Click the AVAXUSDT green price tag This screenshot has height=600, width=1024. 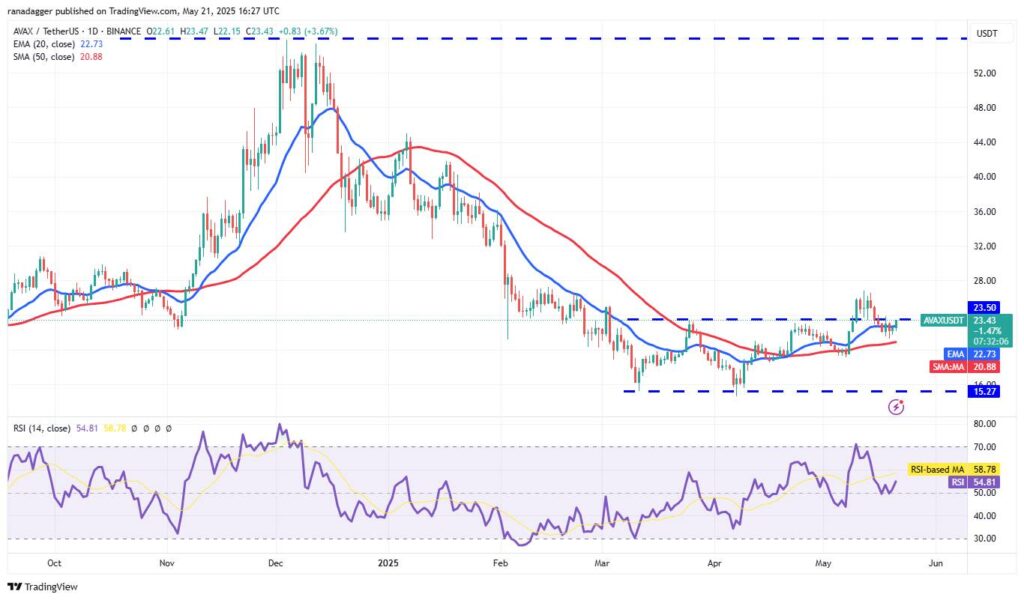943,321
